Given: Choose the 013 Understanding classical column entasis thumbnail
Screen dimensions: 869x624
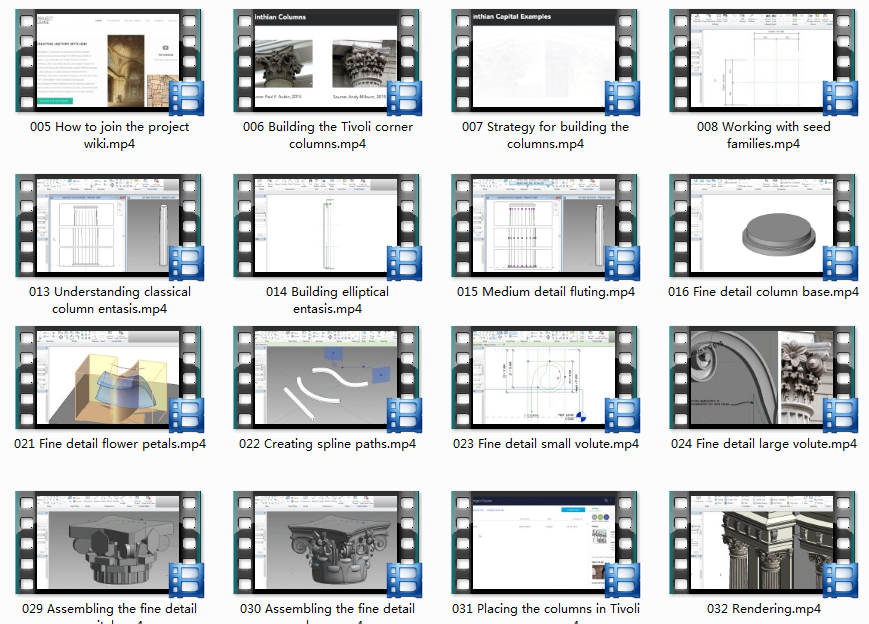Looking at the screenshot, I should [109, 226].
